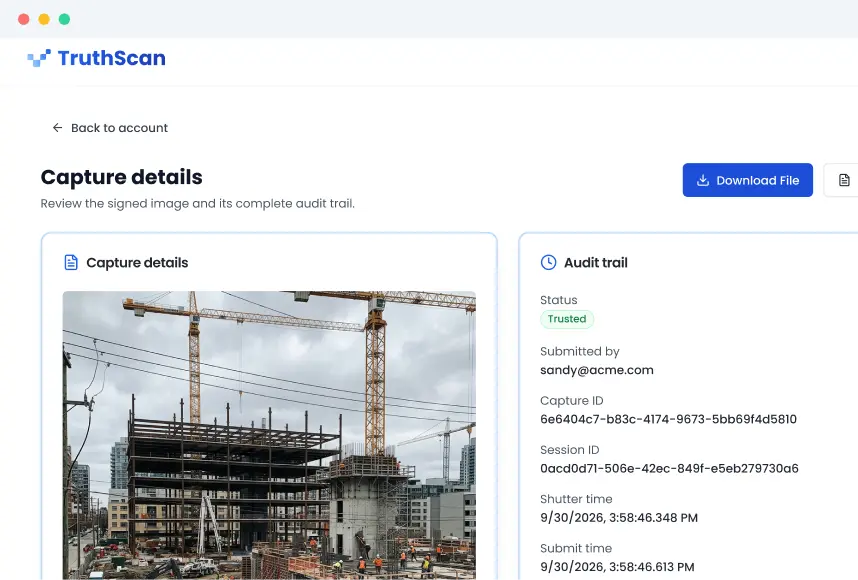The image size is (858, 580).
Task: Click the document icon button beside Download File
Action: 844,180
